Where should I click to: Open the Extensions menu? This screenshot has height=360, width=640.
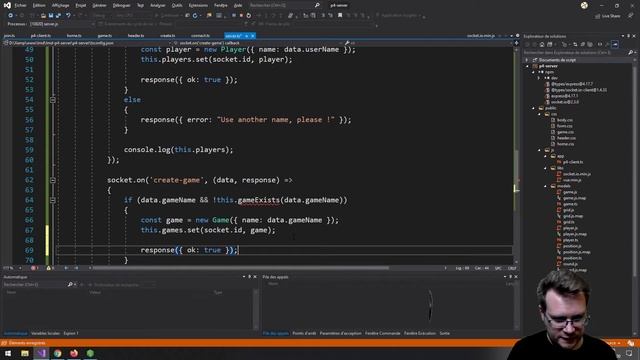pos(198,5)
